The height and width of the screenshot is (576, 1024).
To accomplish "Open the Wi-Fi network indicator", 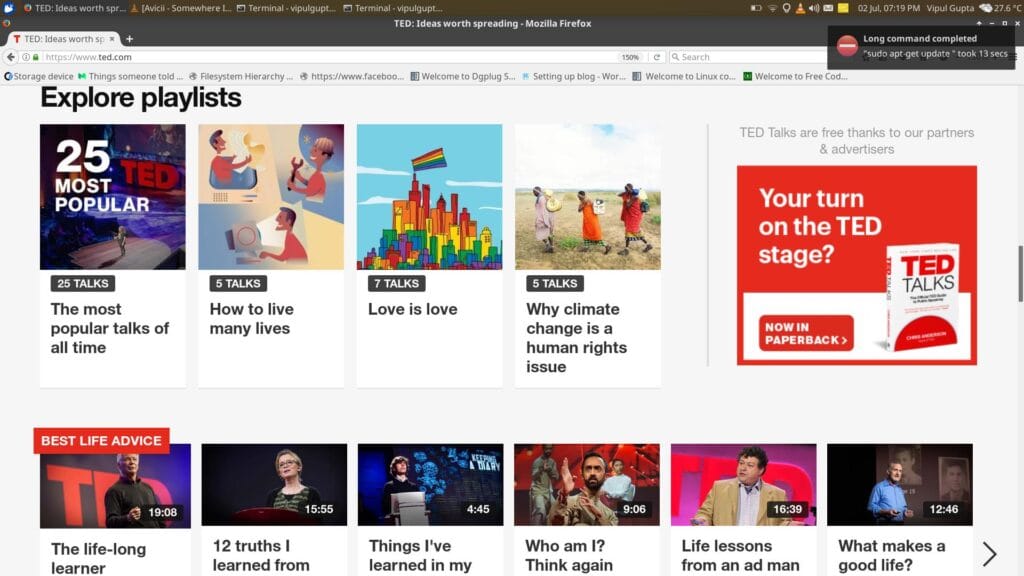I will pos(773,8).
